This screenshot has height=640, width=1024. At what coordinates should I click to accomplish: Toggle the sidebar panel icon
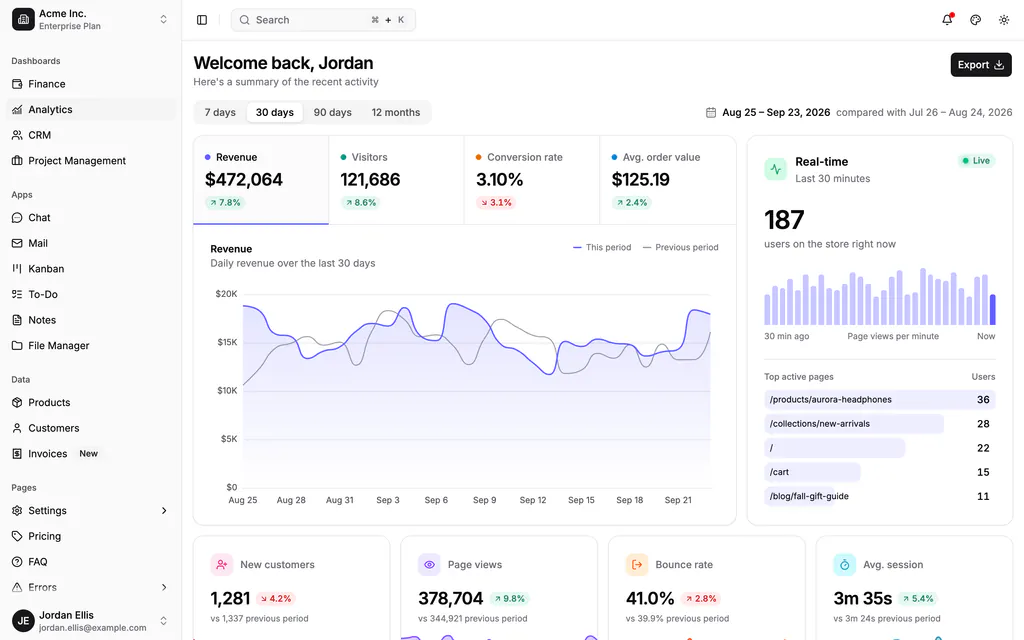click(202, 20)
